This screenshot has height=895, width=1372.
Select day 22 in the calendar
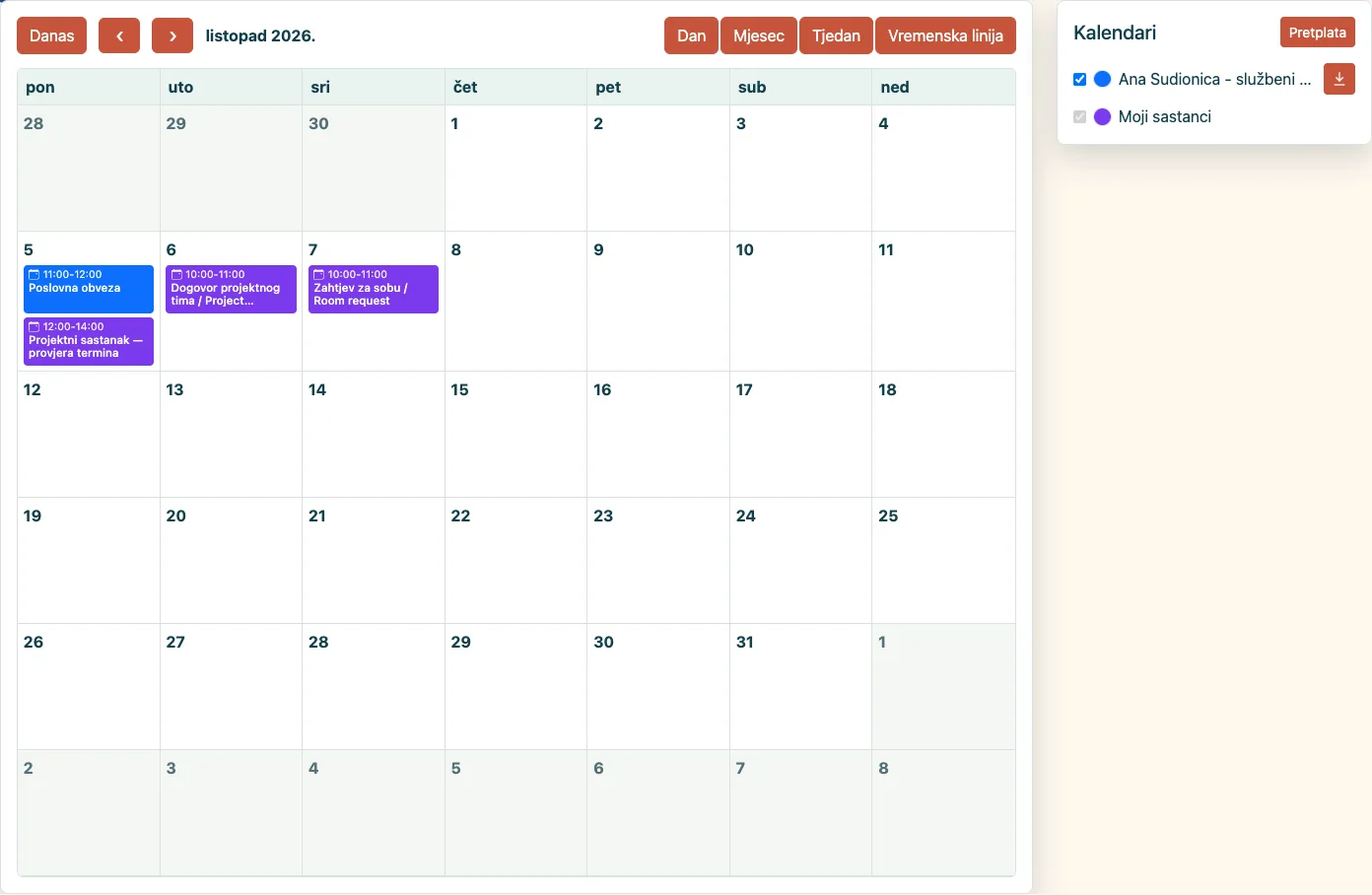tap(515, 560)
